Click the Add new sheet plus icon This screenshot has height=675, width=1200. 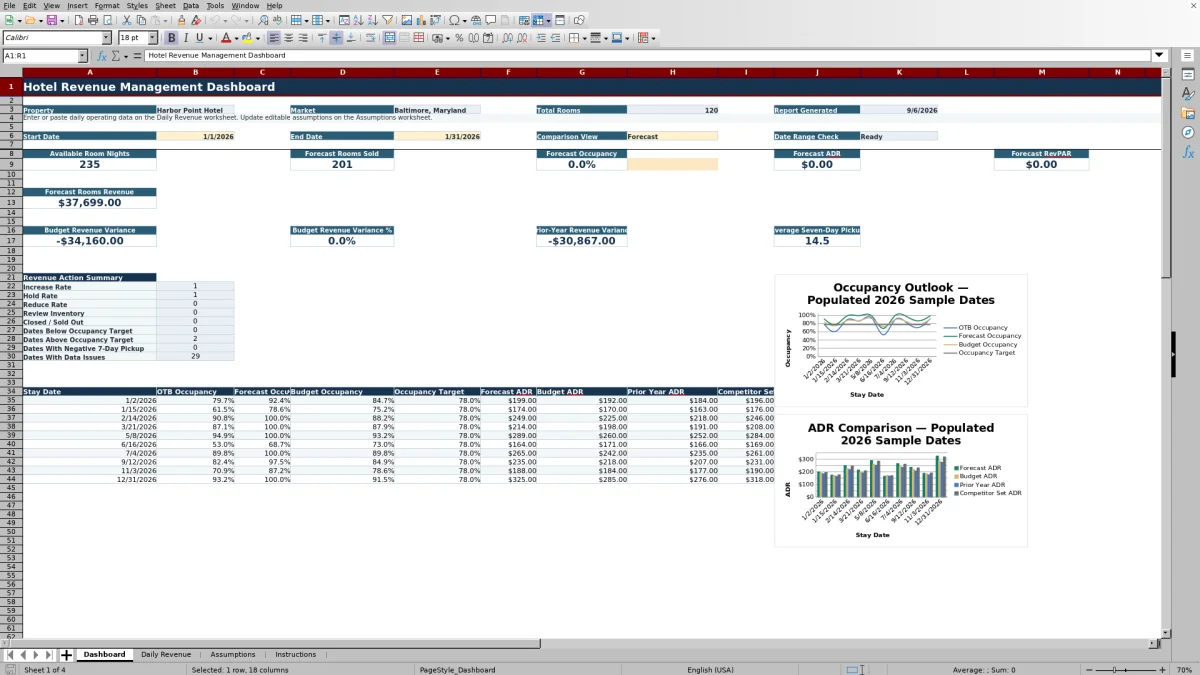(x=66, y=655)
